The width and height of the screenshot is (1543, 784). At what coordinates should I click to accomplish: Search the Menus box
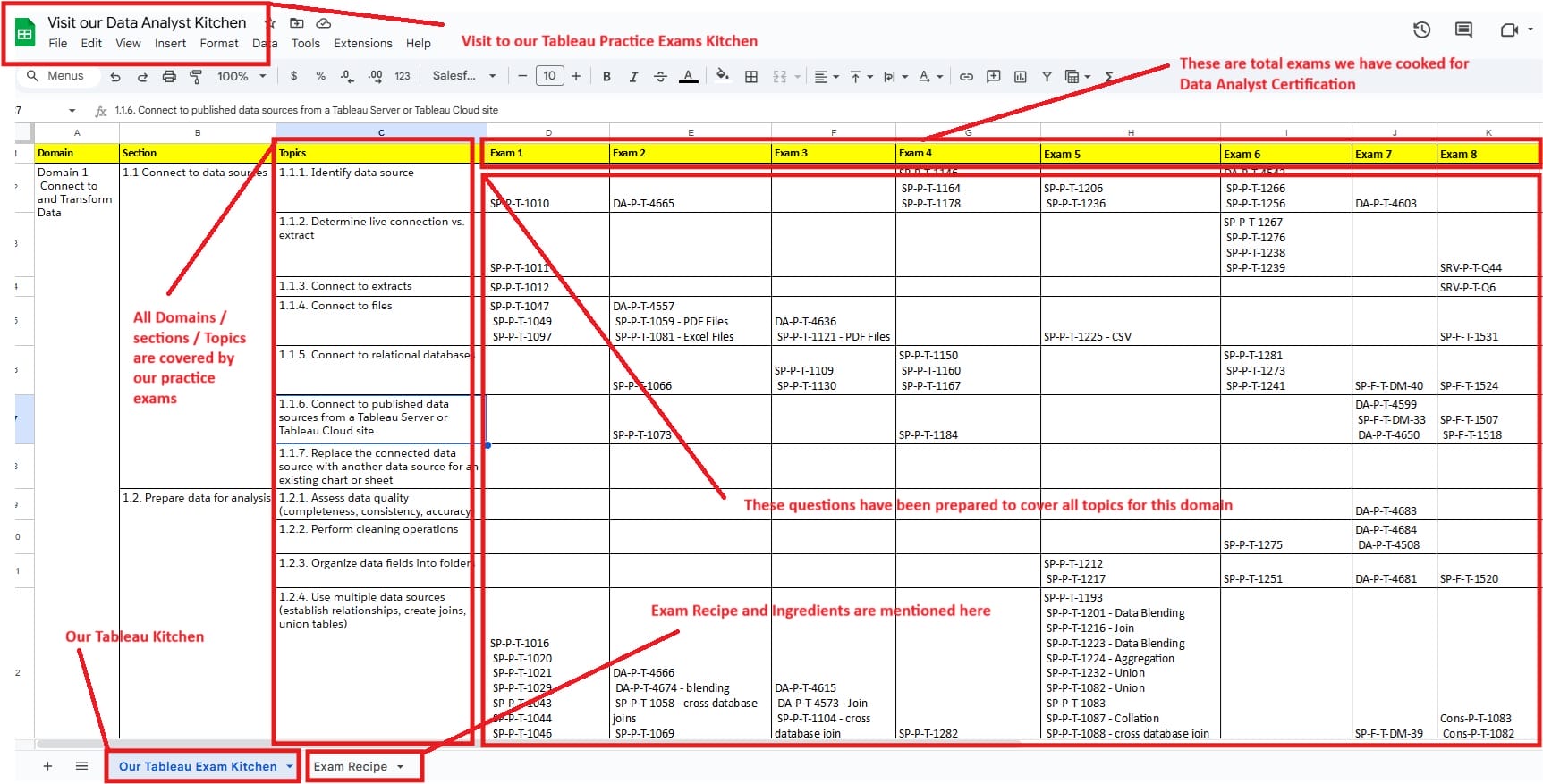coord(57,76)
